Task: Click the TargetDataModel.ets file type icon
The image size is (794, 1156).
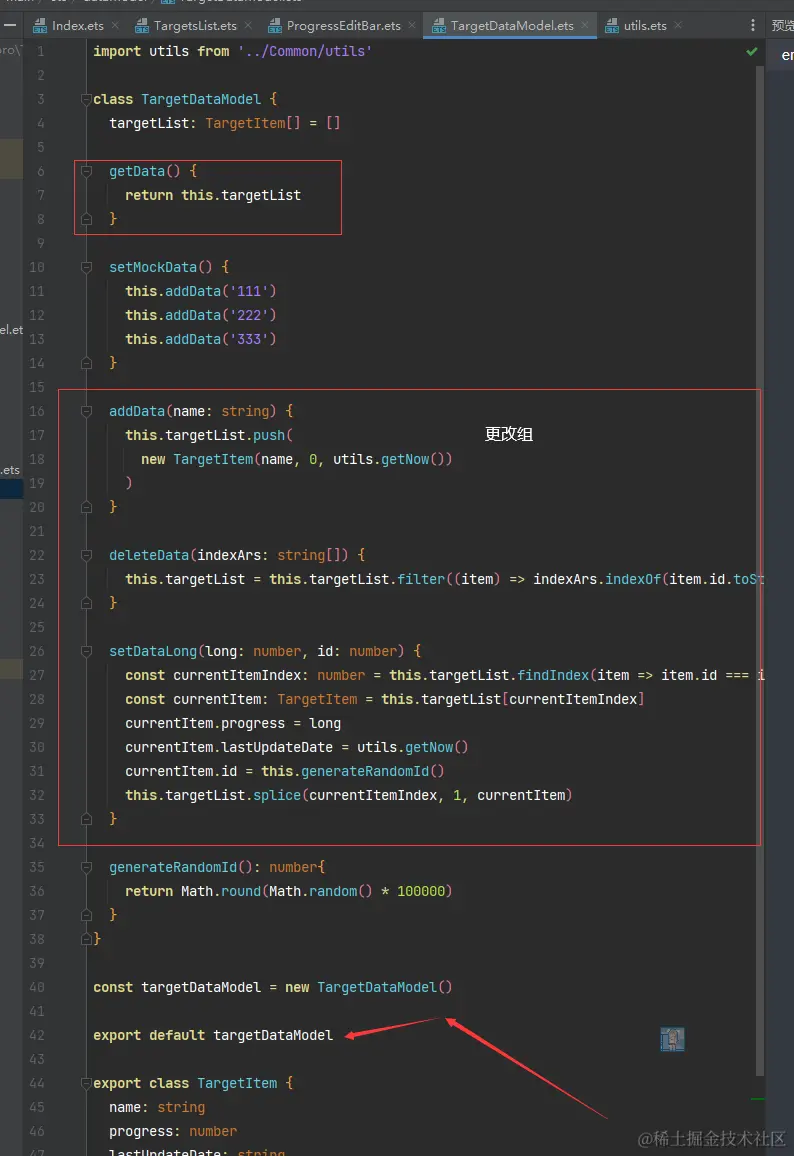Action: pos(439,27)
